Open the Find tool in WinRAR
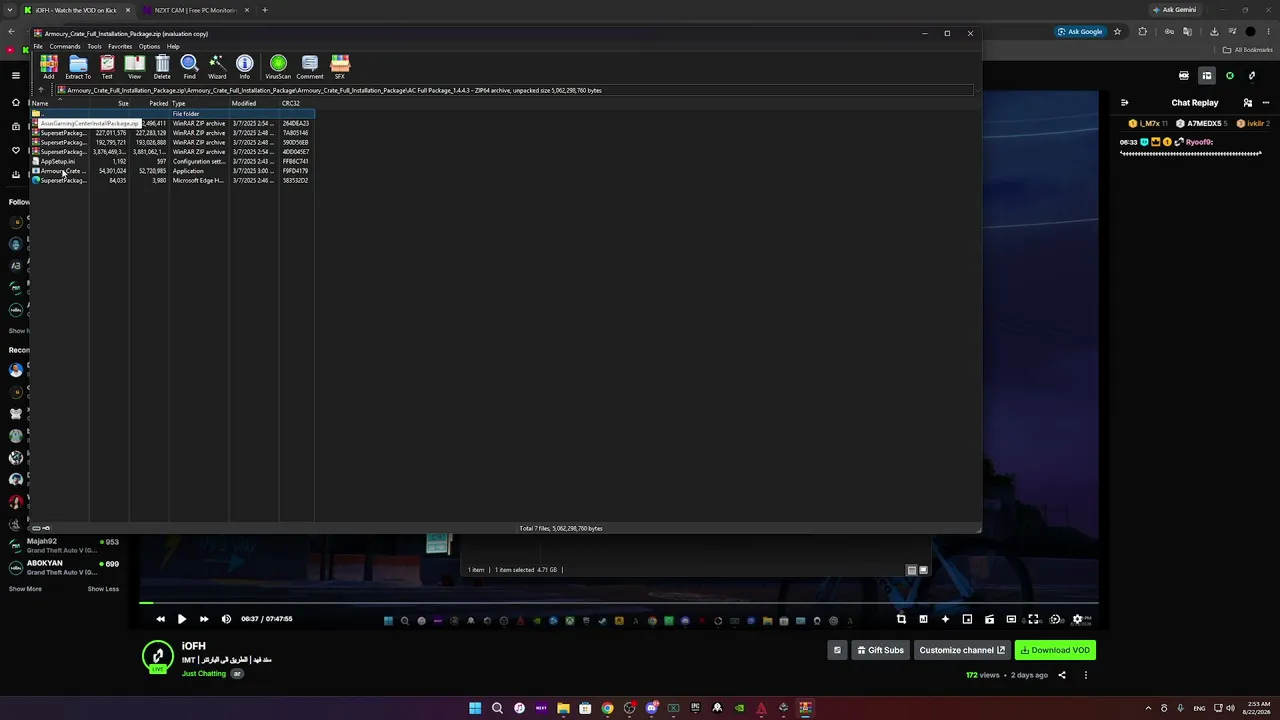The width and height of the screenshot is (1280, 720). pos(189,67)
